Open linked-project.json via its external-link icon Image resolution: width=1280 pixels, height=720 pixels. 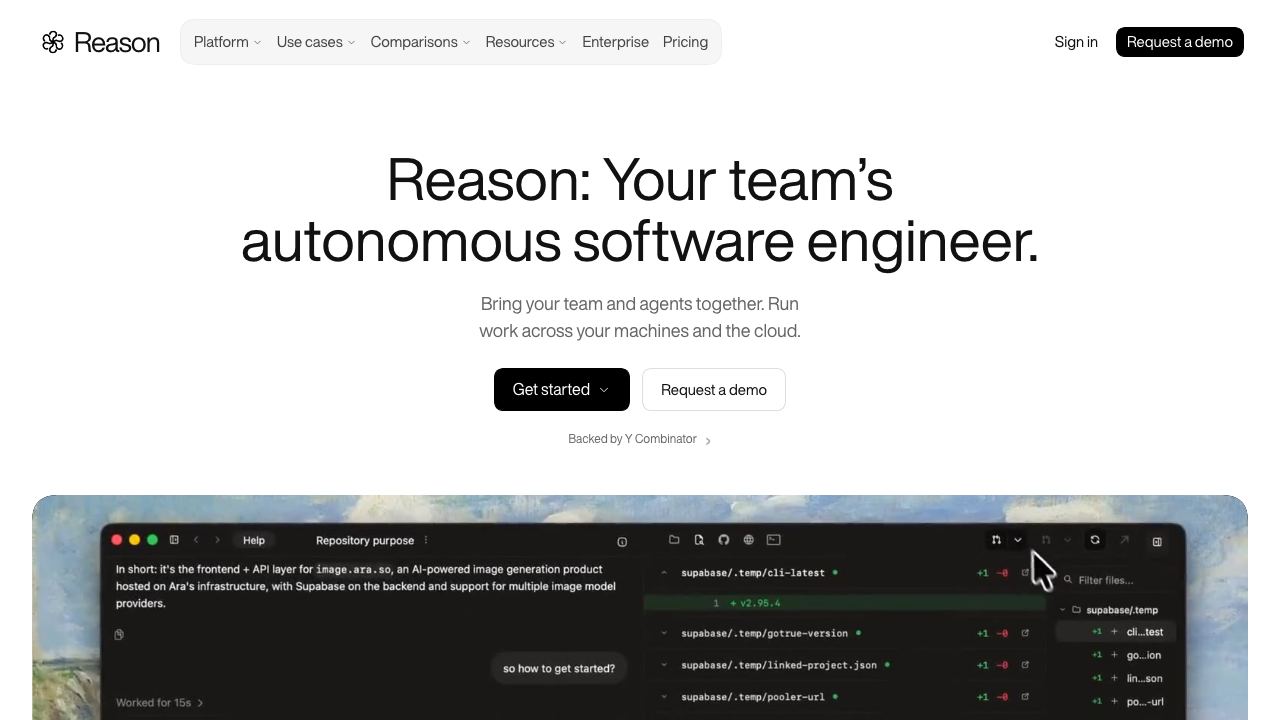(1025, 665)
